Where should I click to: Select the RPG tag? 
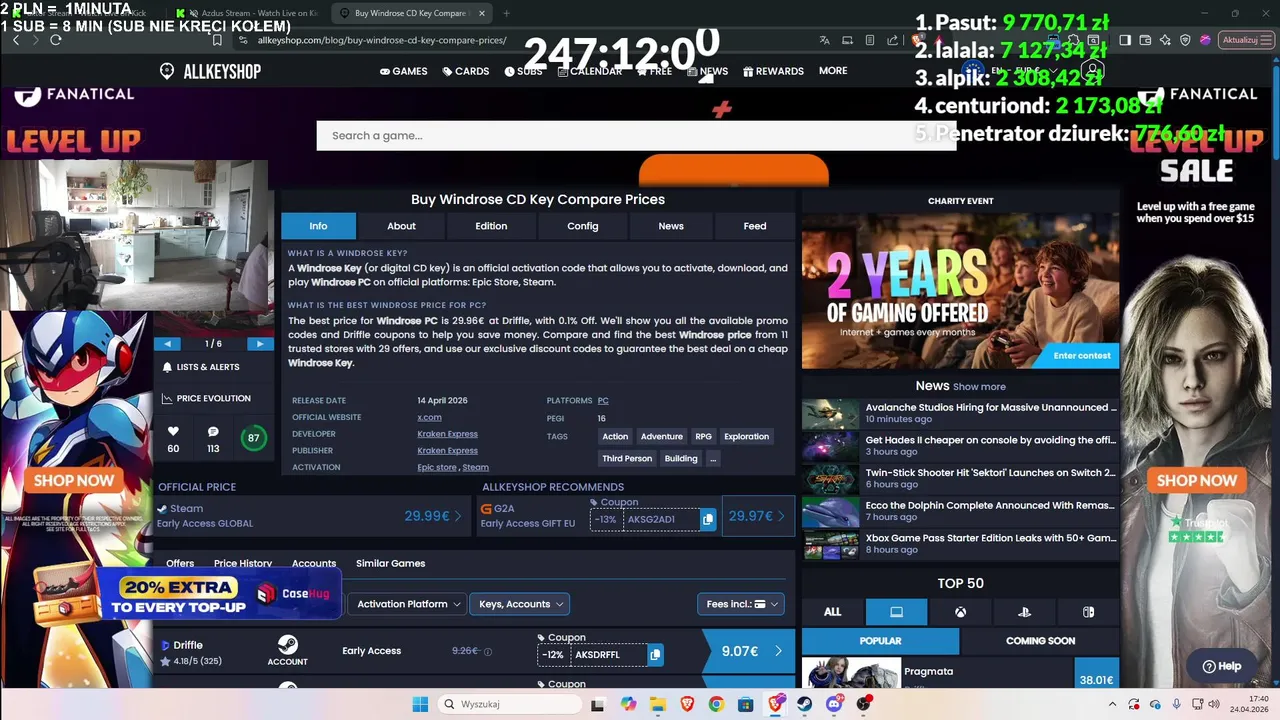click(704, 436)
